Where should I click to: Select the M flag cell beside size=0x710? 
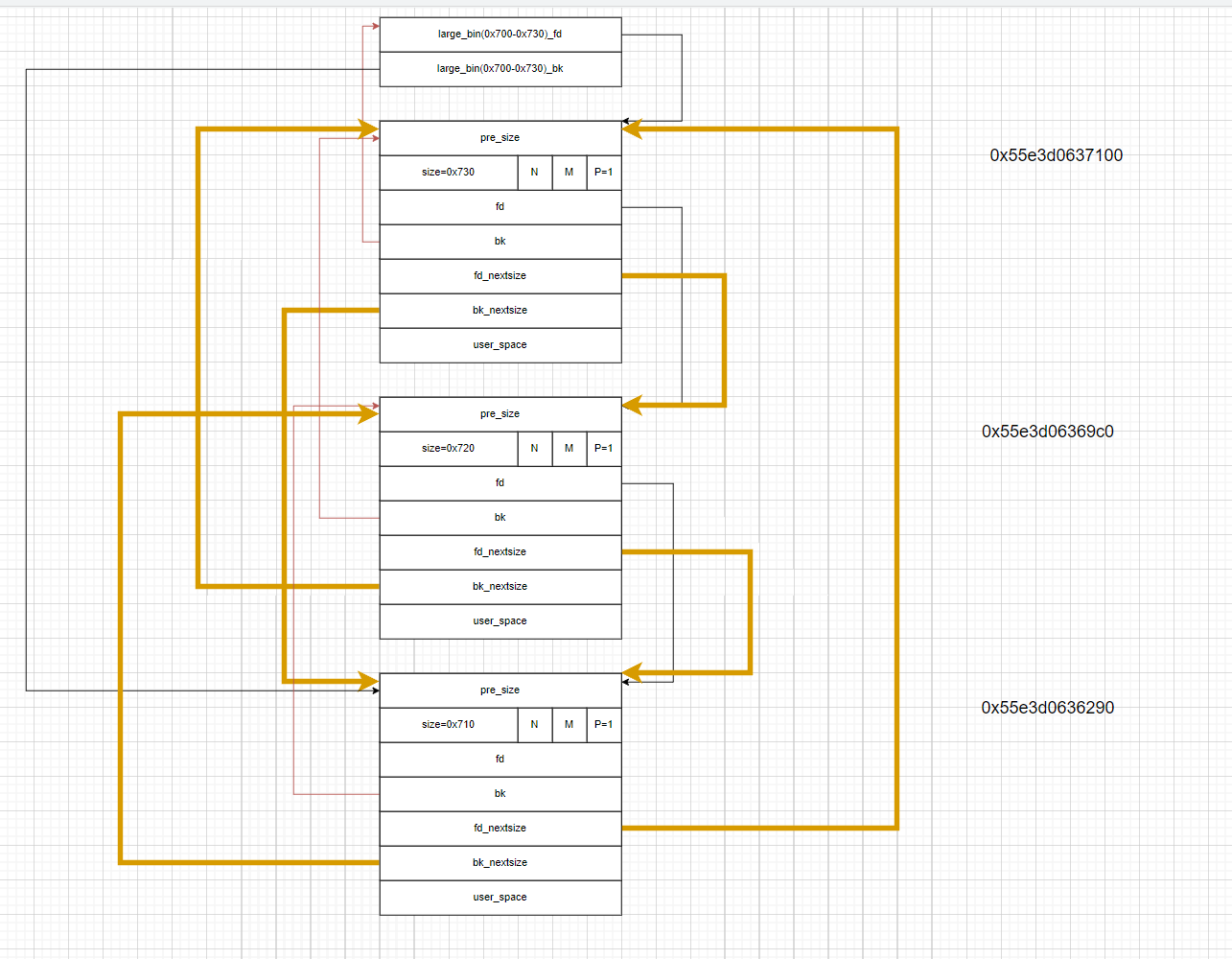(x=570, y=725)
